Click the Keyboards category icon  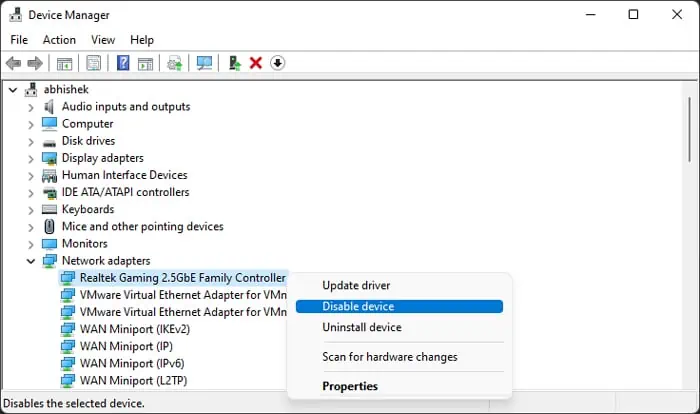click(x=49, y=209)
